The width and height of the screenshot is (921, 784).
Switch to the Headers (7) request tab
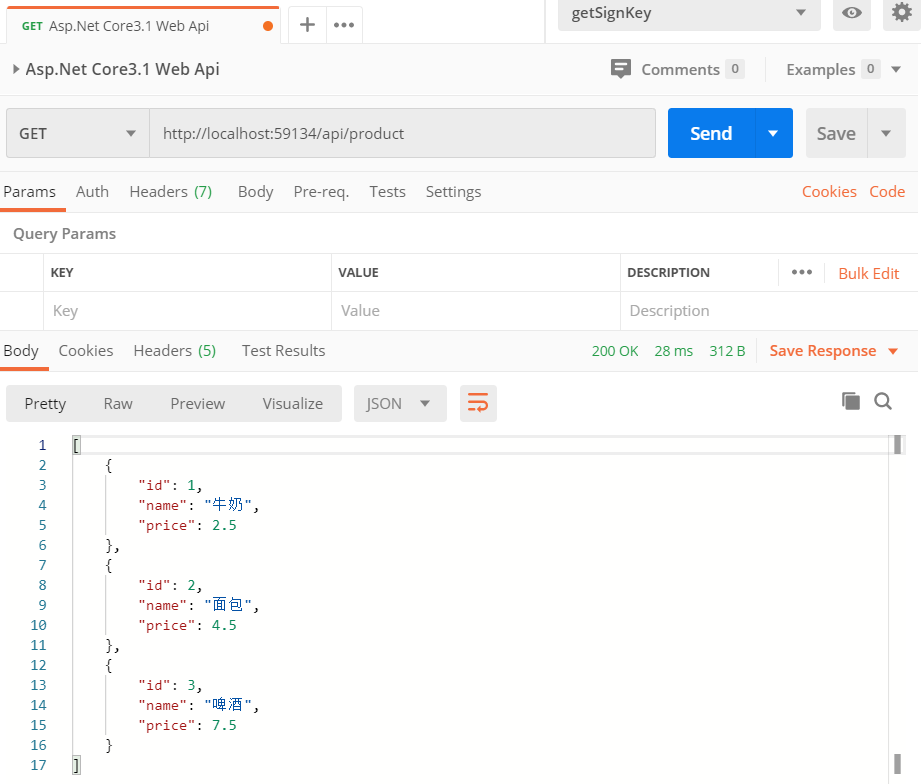170,191
